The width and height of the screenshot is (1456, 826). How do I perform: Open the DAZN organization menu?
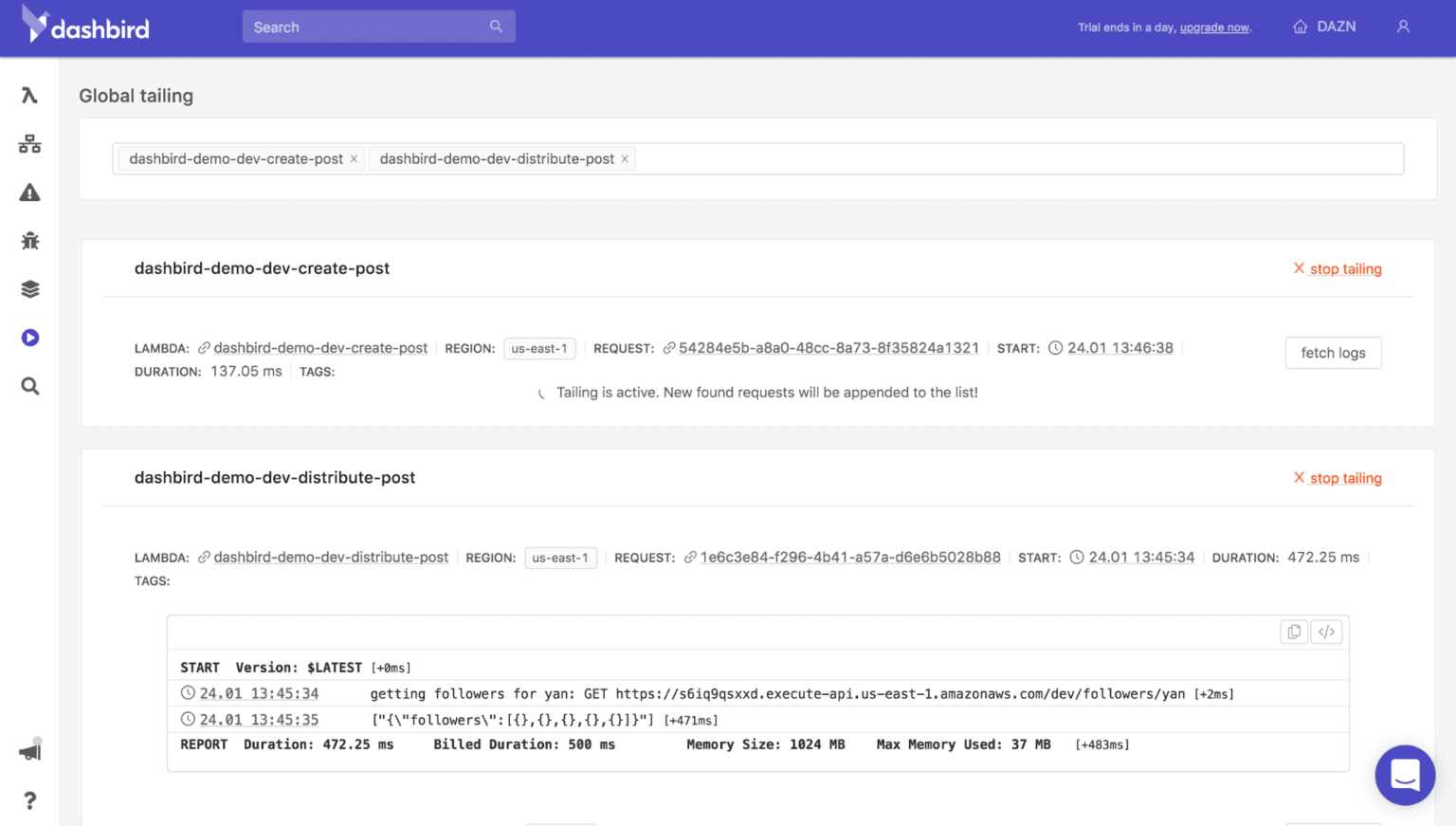pyautogui.click(x=1324, y=27)
